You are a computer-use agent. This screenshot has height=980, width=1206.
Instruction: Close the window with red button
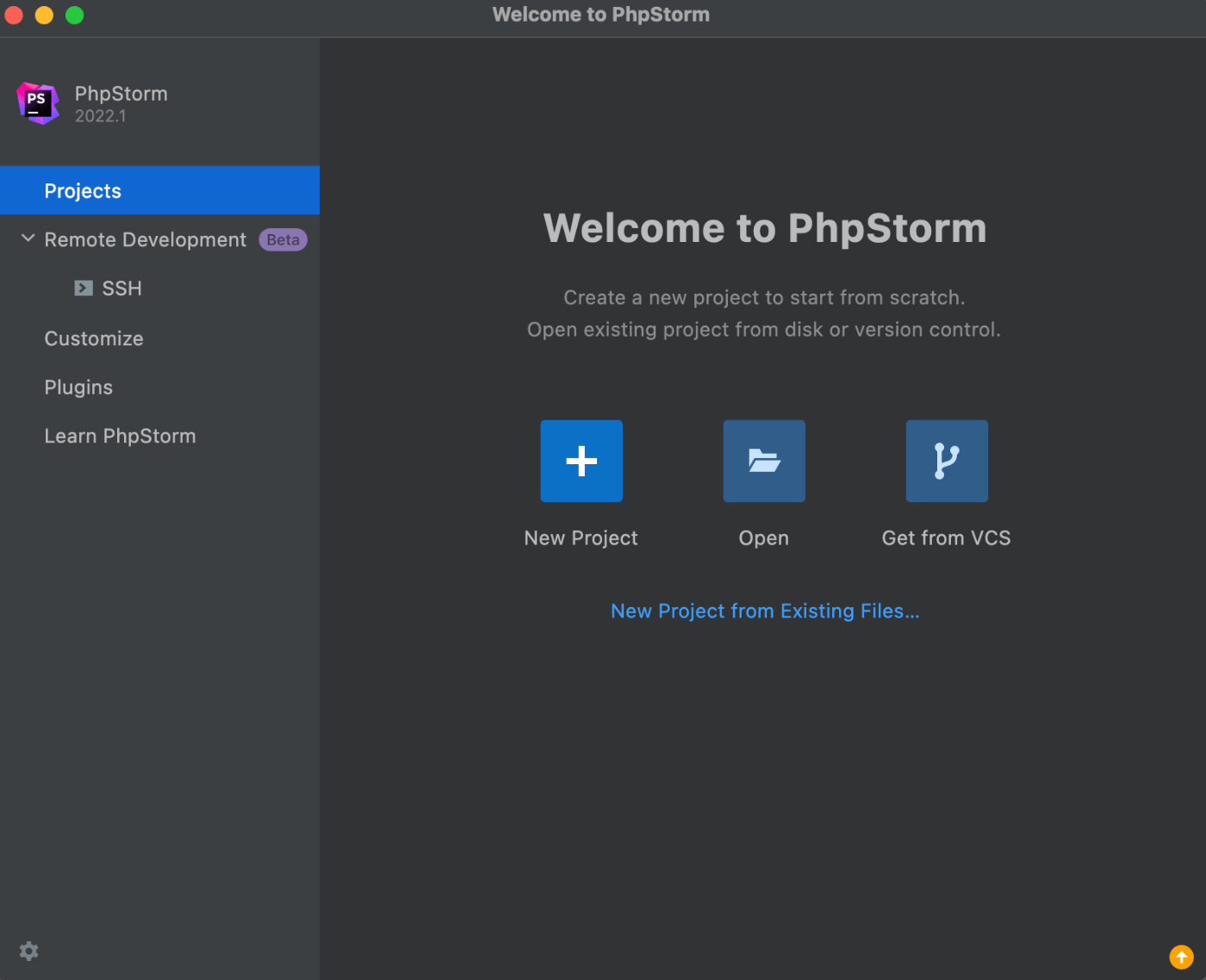click(14, 15)
